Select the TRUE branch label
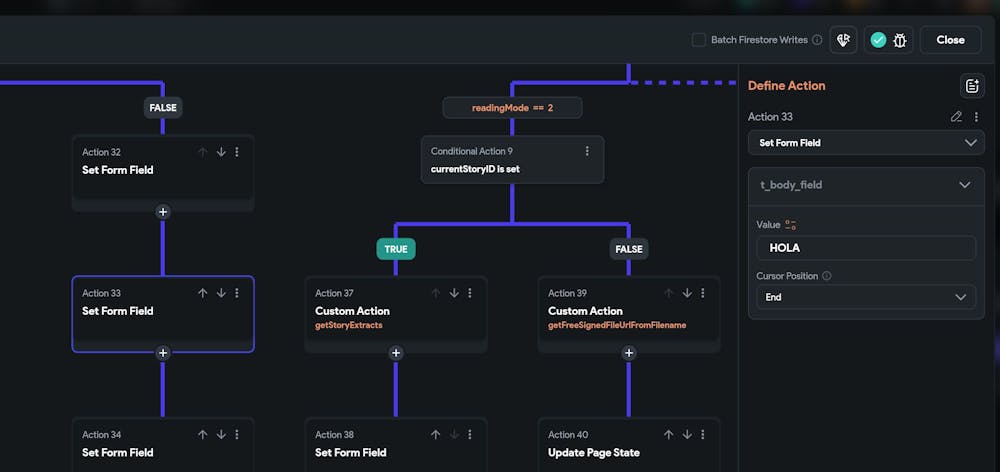Image resolution: width=1000 pixels, height=472 pixels. pos(396,249)
